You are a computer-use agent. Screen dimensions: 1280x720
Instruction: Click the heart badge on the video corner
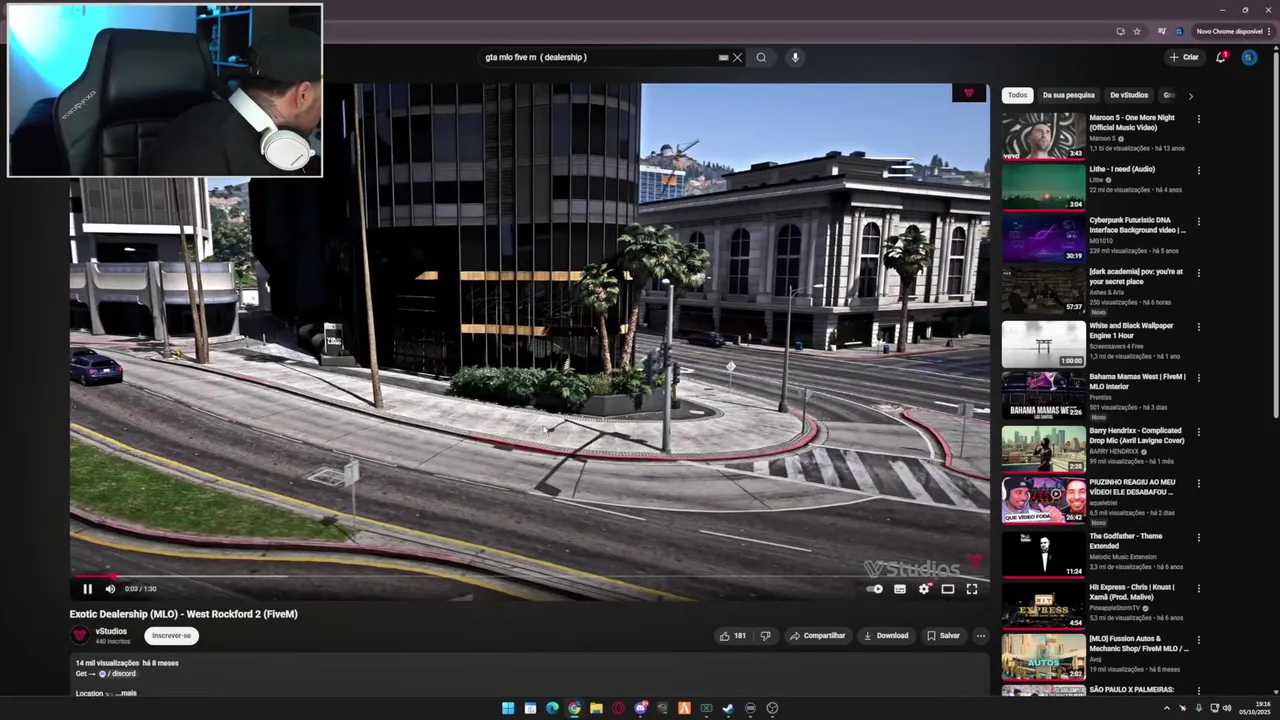pyautogui.click(x=968, y=93)
